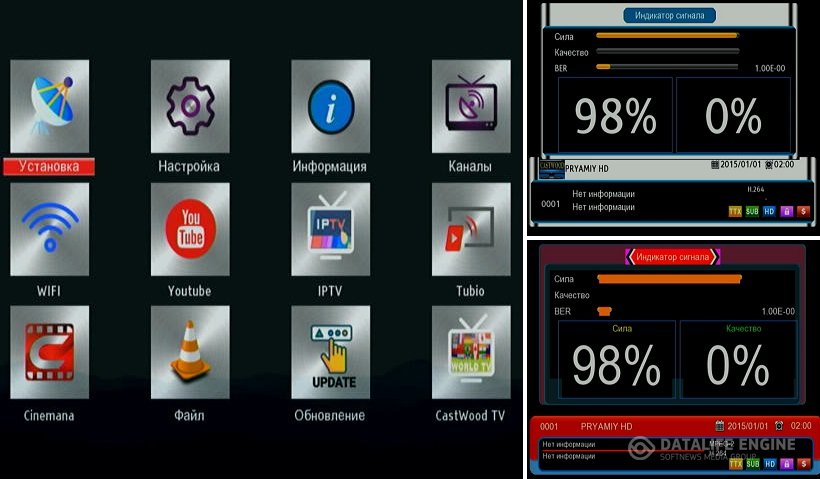Click PRYAMIY HD in top info bar

[x=587, y=168]
